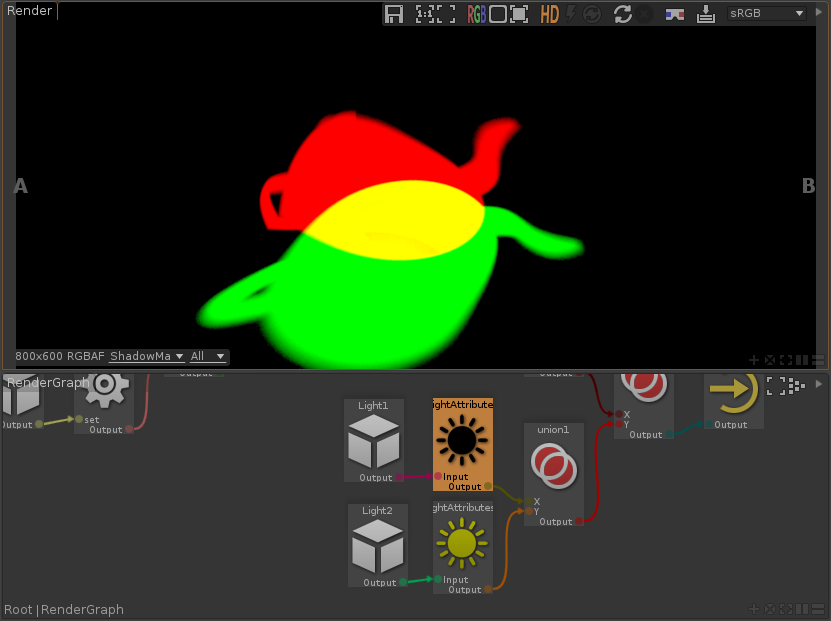Screen dimensions: 831x621
Task: Switch to the Render tab
Action: click(x=29, y=11)
